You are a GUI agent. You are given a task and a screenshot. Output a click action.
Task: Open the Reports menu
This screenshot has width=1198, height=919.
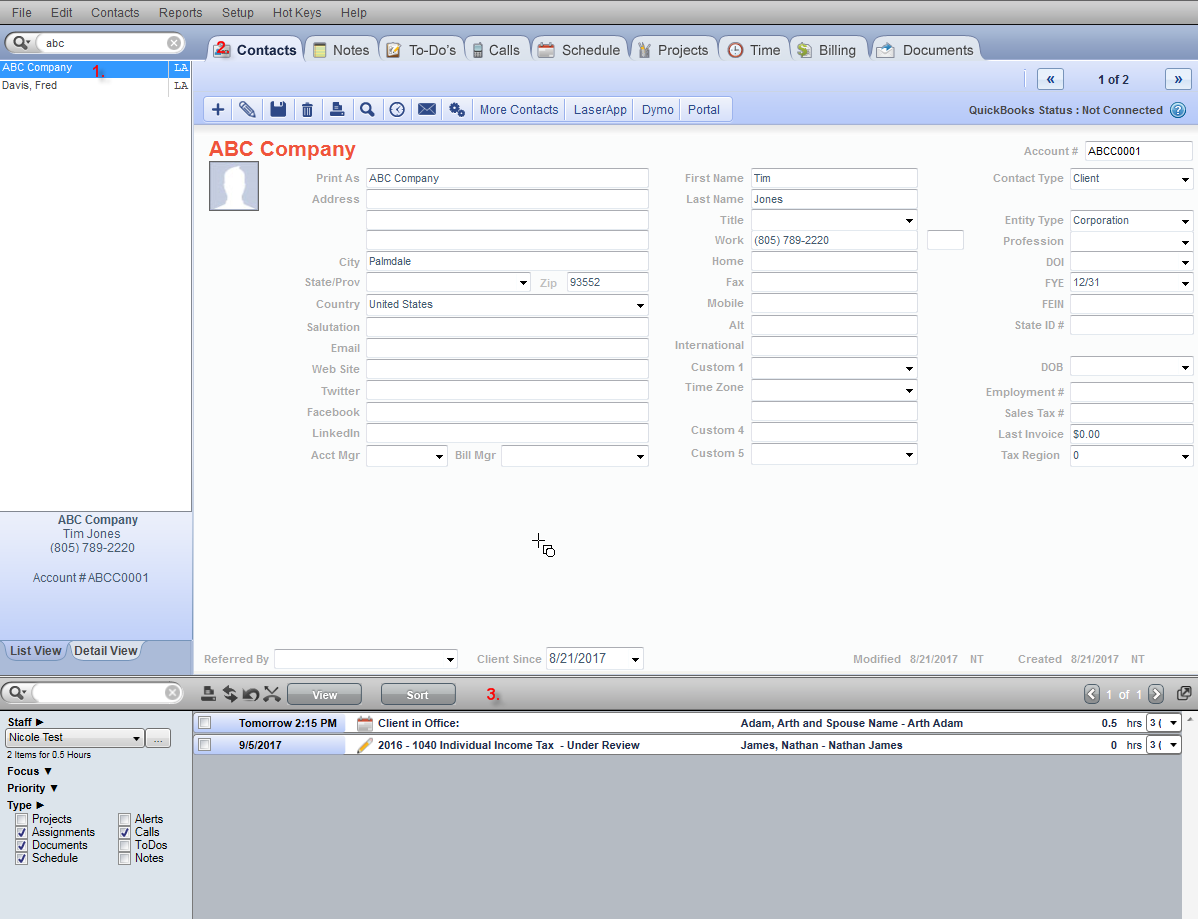coord(180,12)
